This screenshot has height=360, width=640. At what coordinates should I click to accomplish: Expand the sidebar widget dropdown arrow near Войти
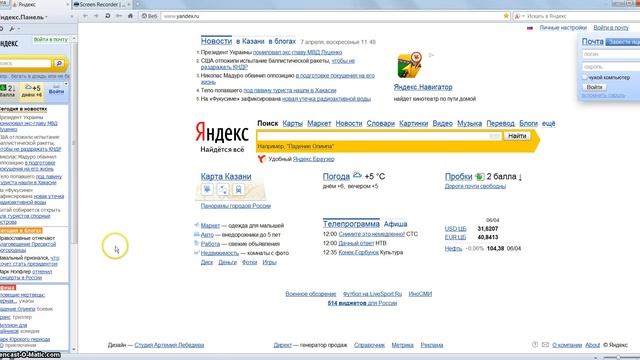pos(66,84)
